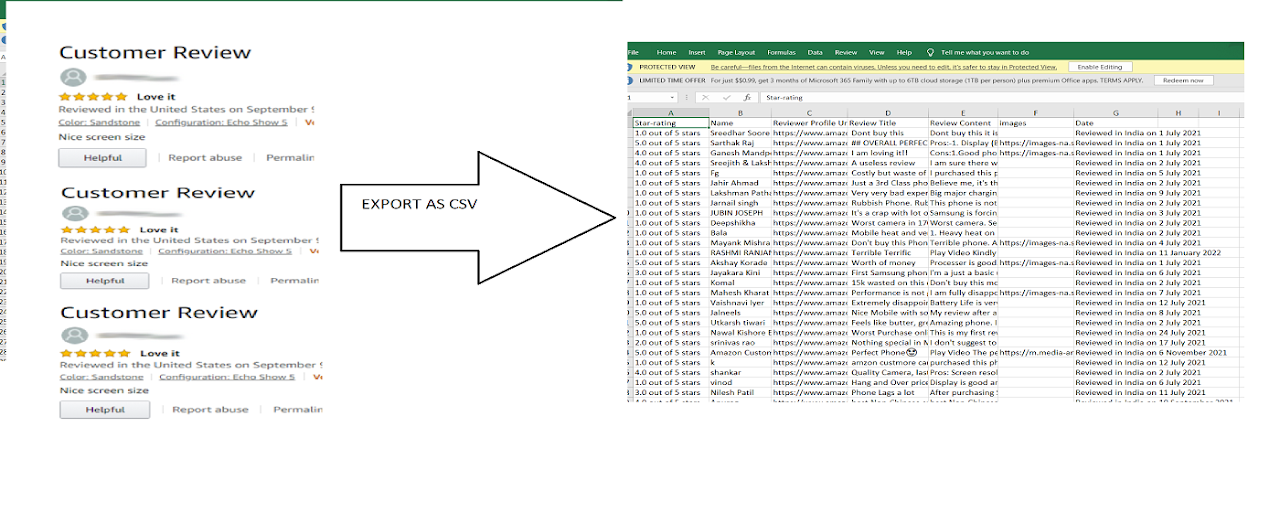Click Color: Sandstone link in top review
The height and width of the screenshot is (512, 1280).
click(x=99, y=122)
